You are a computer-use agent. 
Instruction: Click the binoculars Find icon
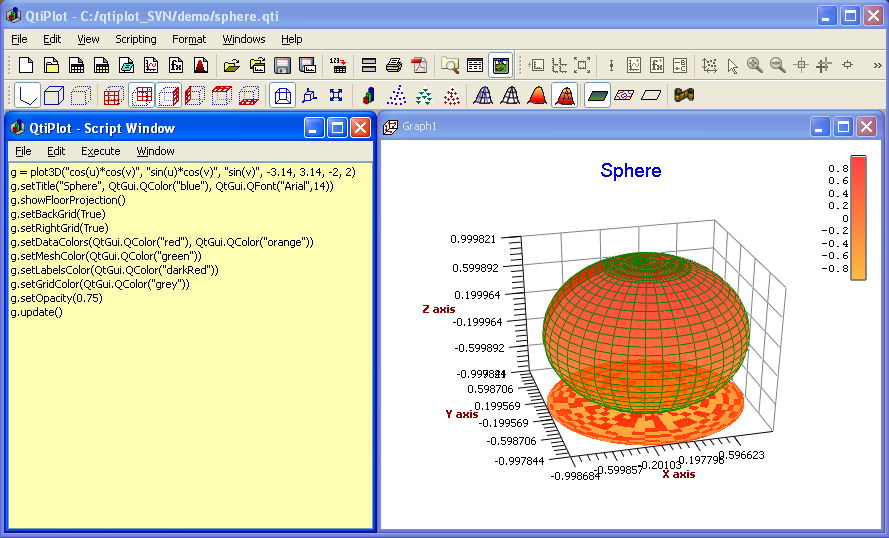684,96
